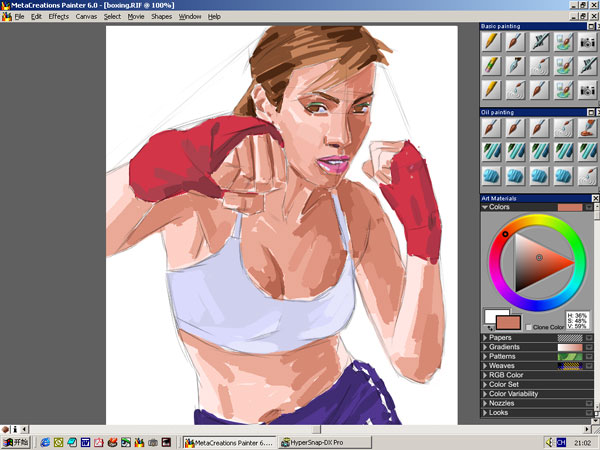Image resolution: width=600 pixels, height=450 pixels.
Task: Enable the Clone Color checkbox
Action: tap(529, 327)
